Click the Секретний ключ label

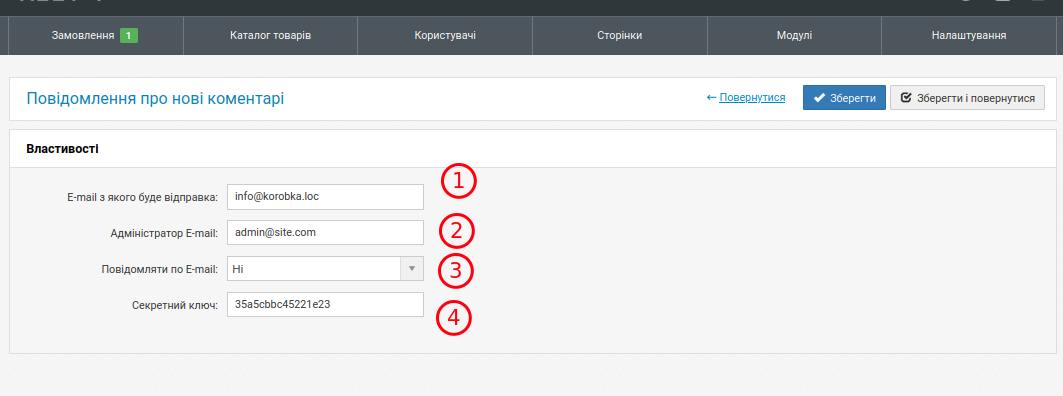pyautogui.click(x=175, y=305)
